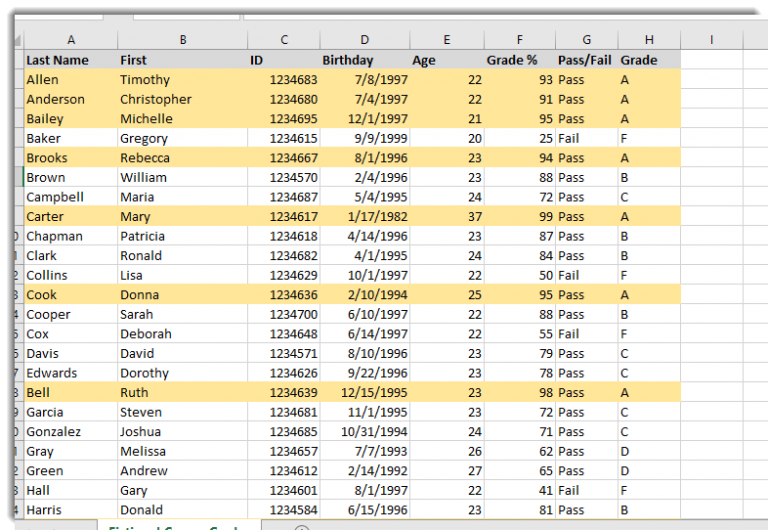The width and height of the screenshot is (768, 530).
Task: Add a new sheet with plus button
Action: click(301, 526)
